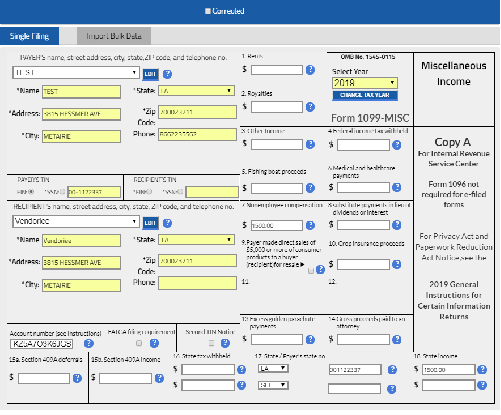Open the payer selection dropdown showing TEST
This screenshot has width=501, height=415.
tap(76, 73)
